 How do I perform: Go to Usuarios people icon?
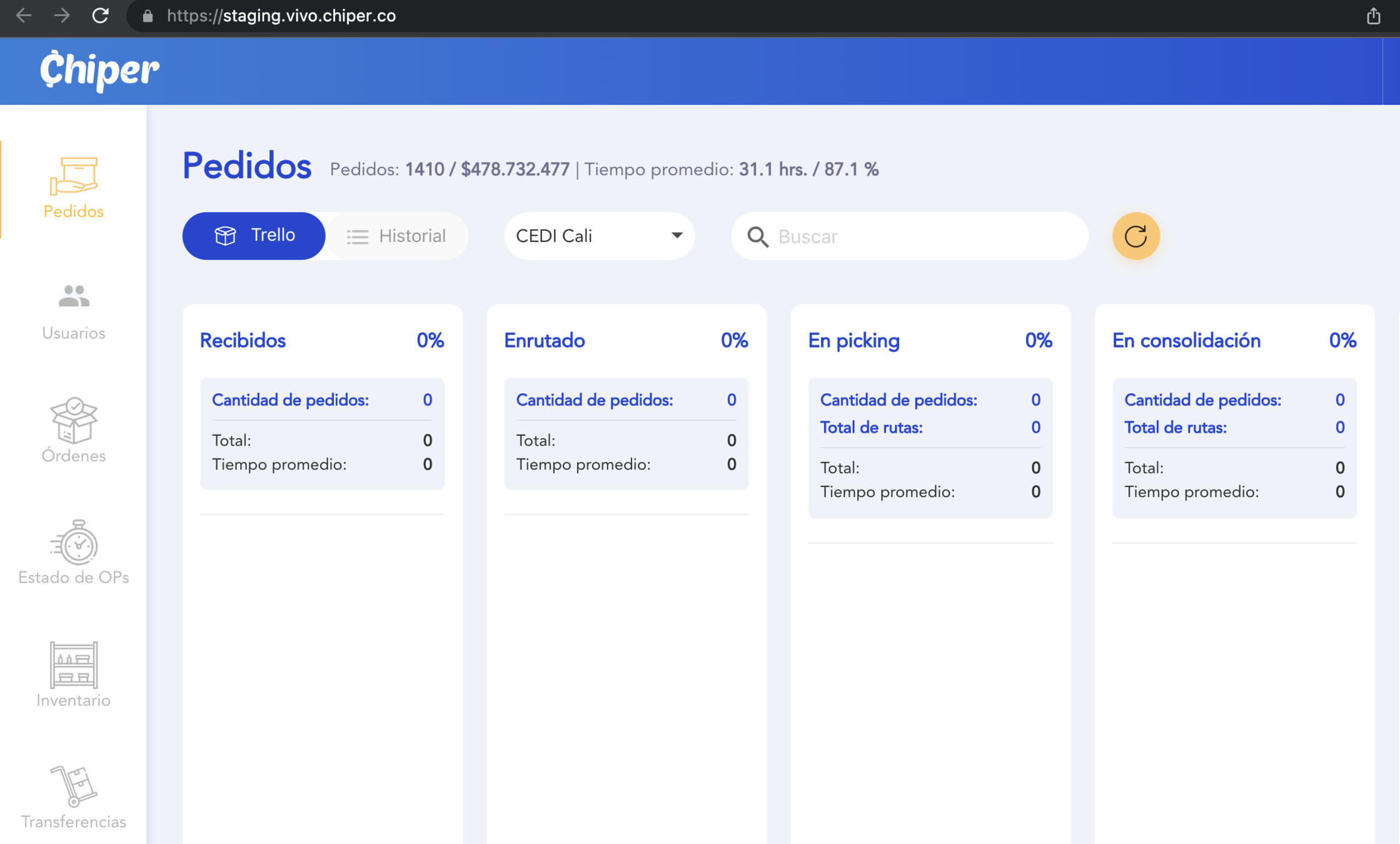pyautogui.click(x=74, y=296)
